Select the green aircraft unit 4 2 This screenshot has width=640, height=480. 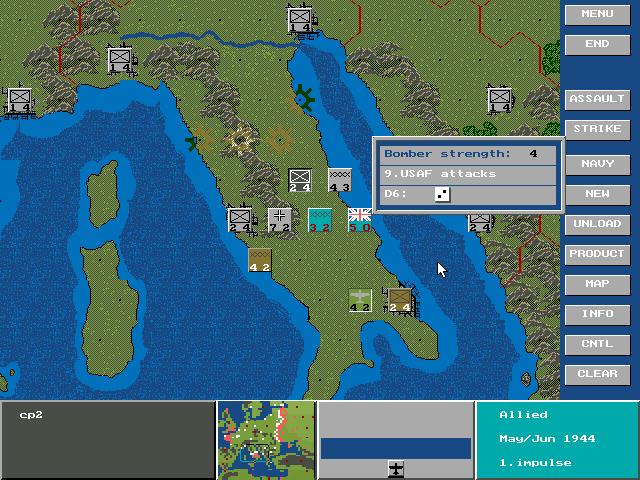click(360, 300)
